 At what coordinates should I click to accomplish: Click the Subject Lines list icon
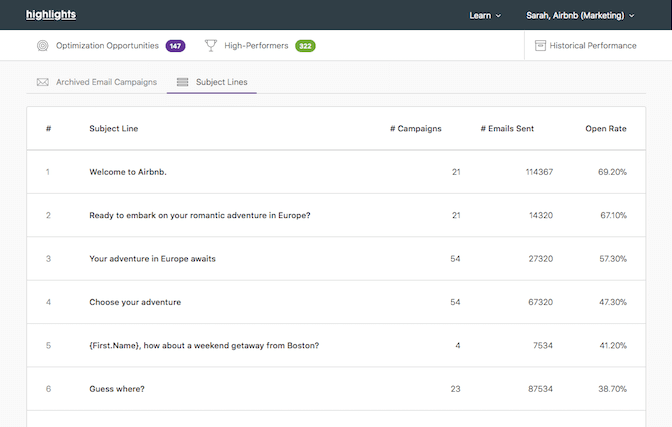point(182,82)
